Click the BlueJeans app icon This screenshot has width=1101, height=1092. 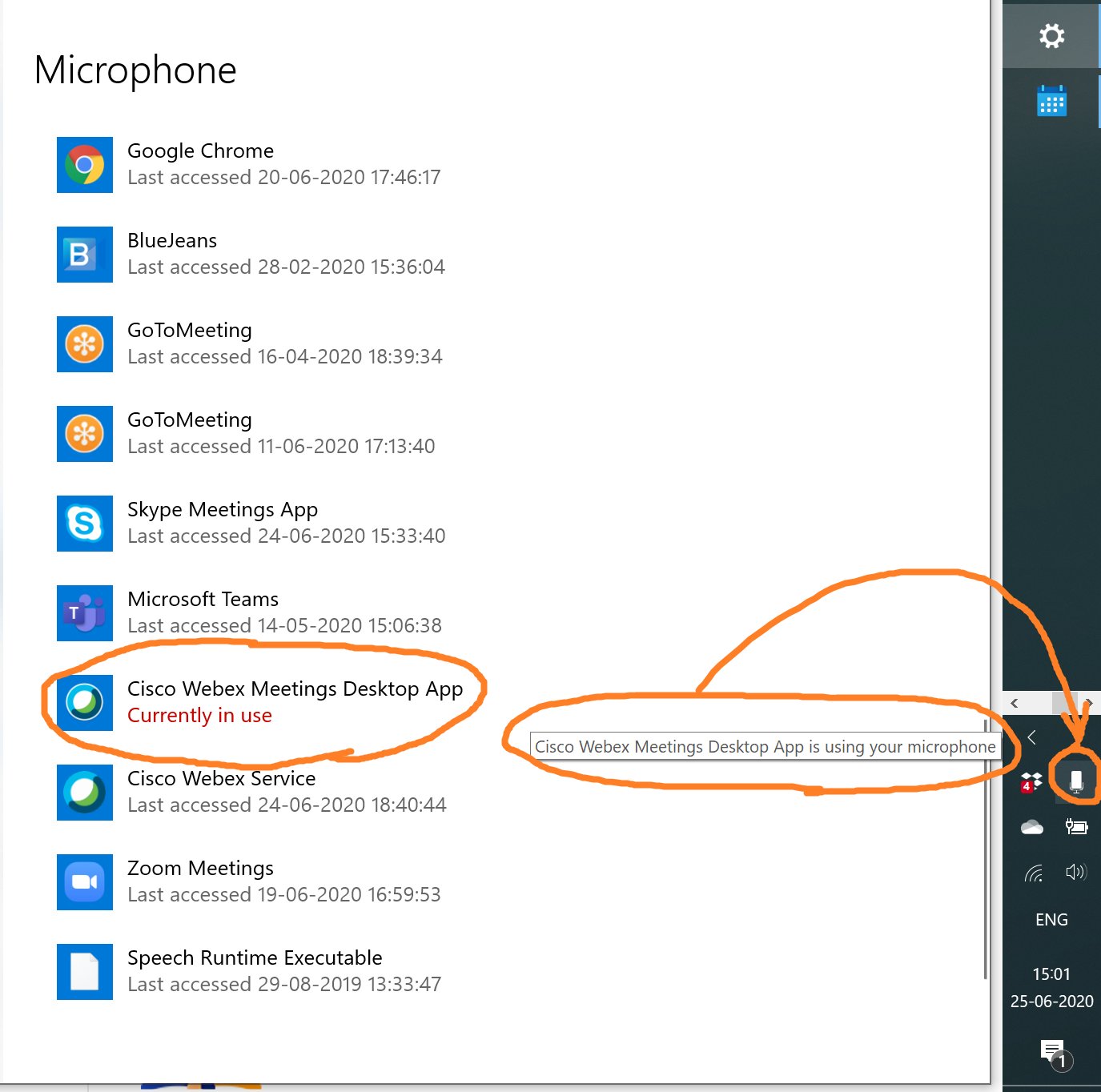coord(84,254)
